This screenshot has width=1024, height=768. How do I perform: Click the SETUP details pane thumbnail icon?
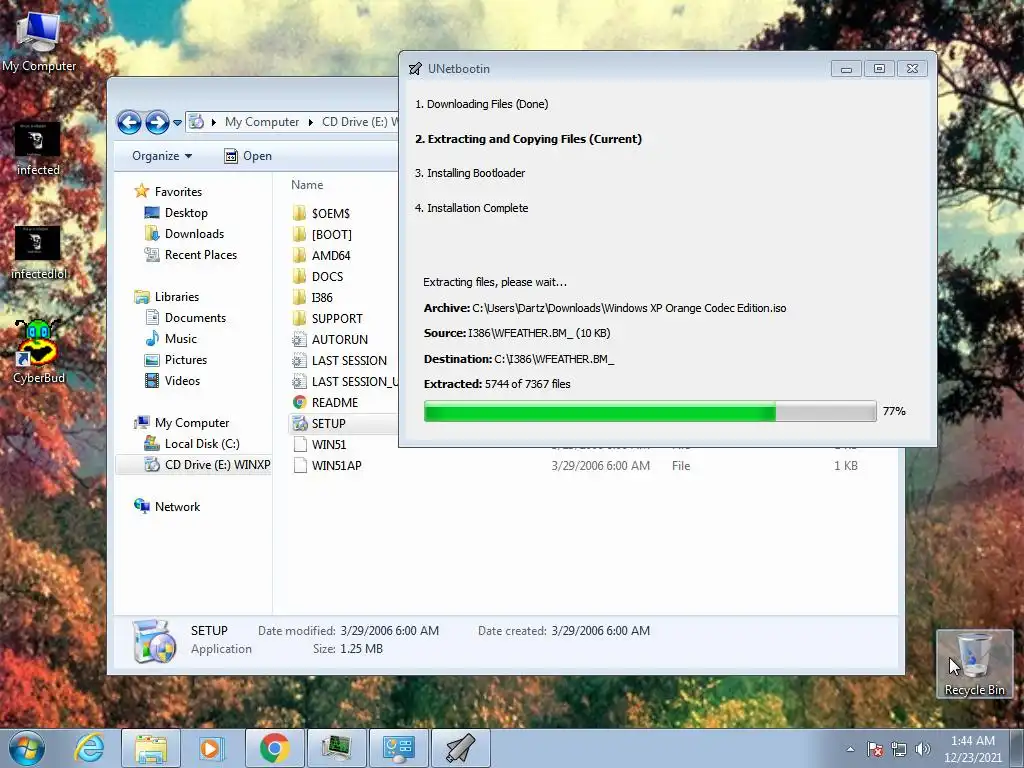pyautogui.click(x=154, y=641)
